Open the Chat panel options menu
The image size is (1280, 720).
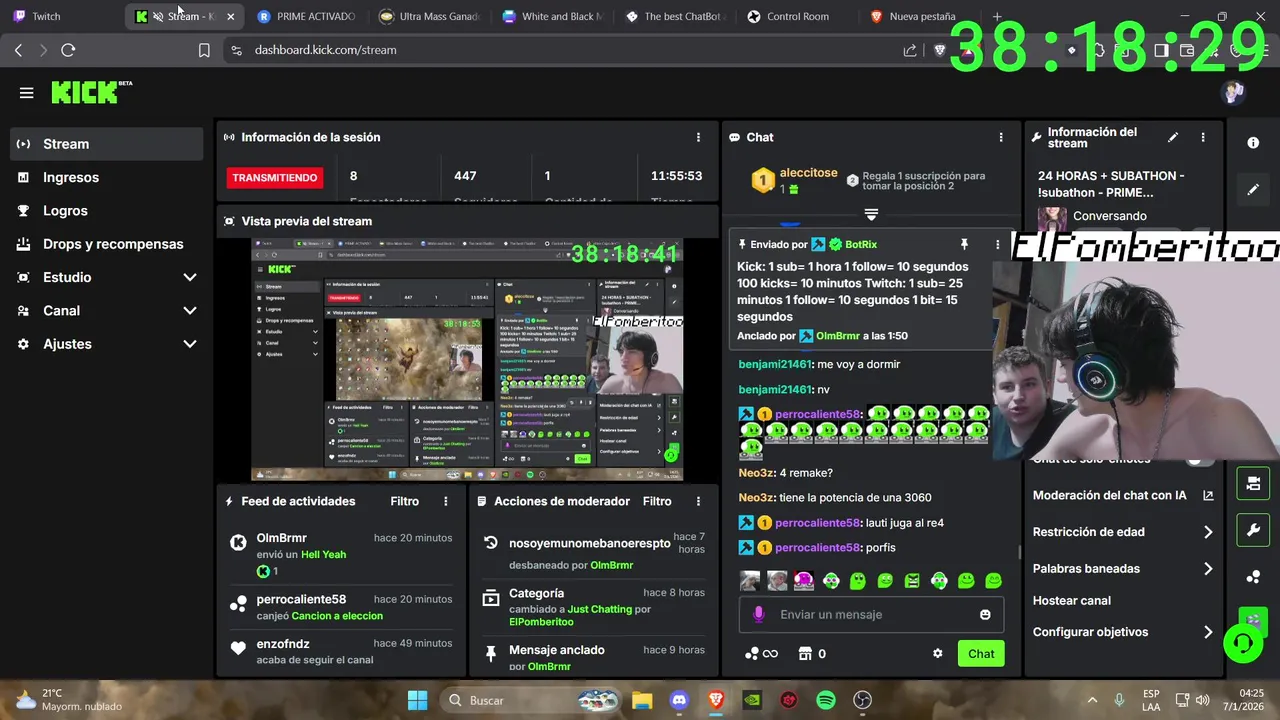[1000, 137]
